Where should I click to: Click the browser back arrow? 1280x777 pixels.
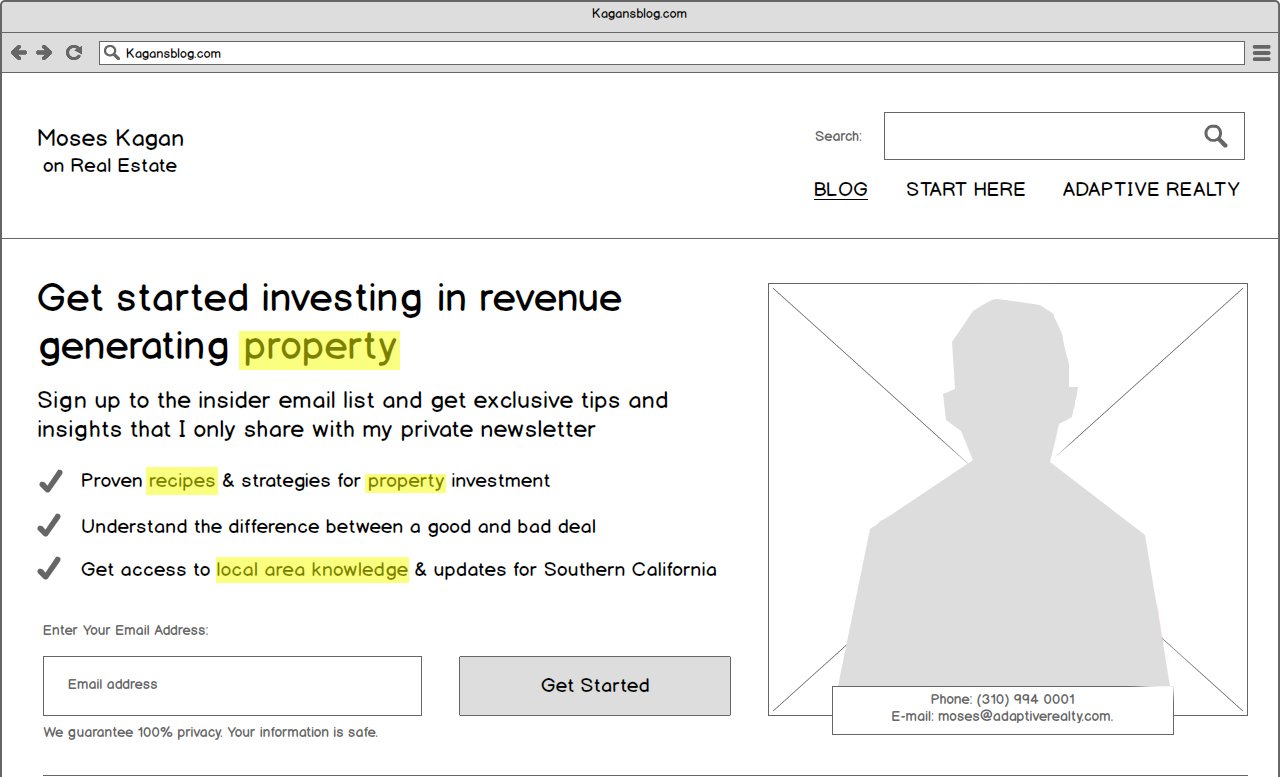(18, 53)
